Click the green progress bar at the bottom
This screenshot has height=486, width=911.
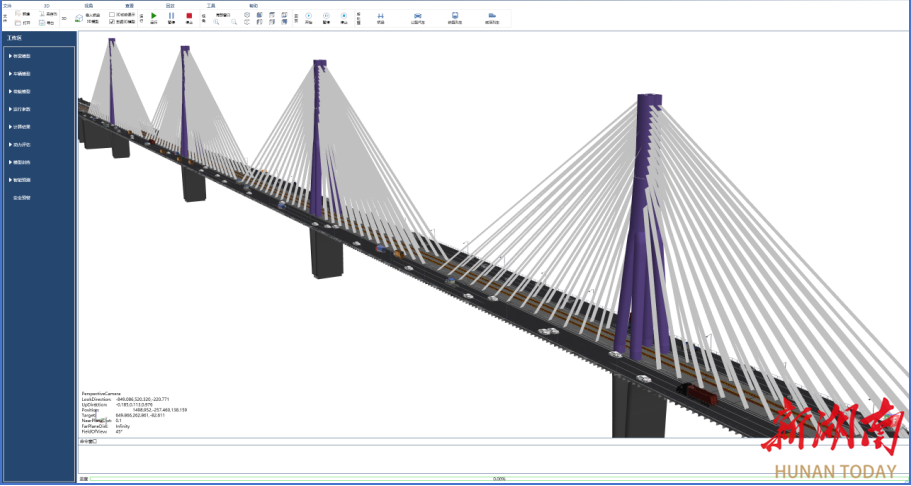tap(499, 479)
